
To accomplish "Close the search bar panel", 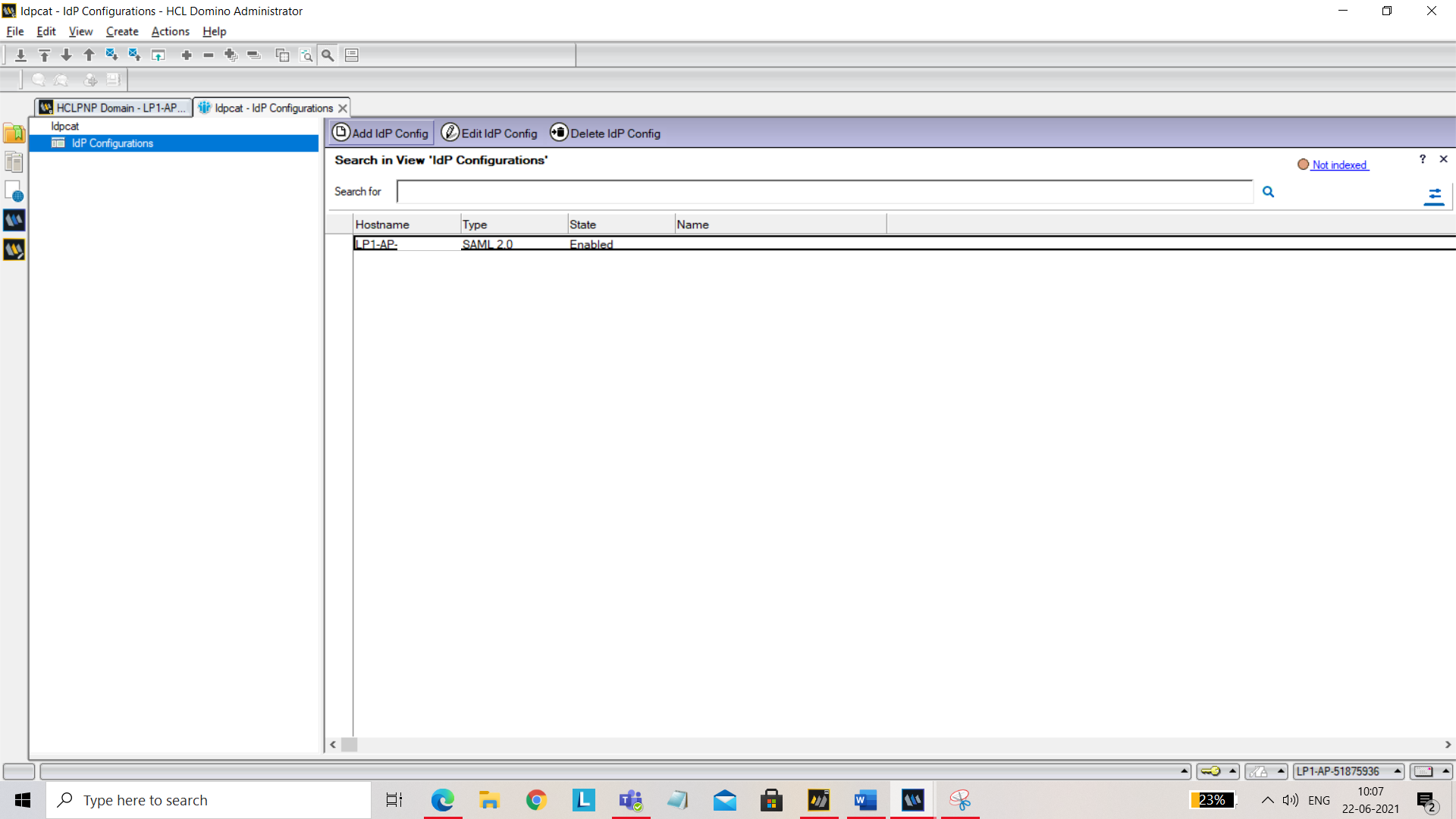I will (1444, 158).
